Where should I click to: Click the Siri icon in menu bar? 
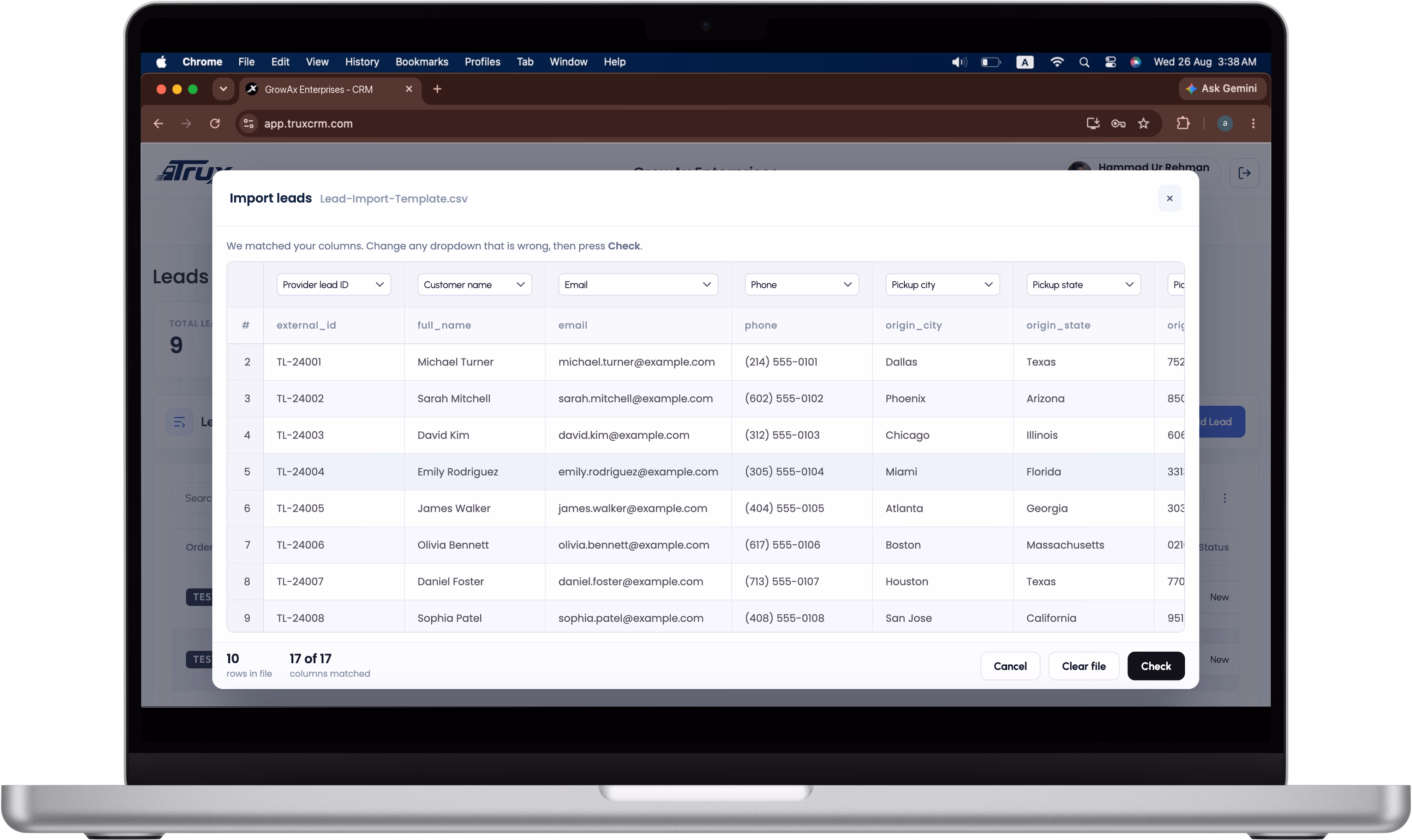pyautogui.click(x=1136, y=62)
